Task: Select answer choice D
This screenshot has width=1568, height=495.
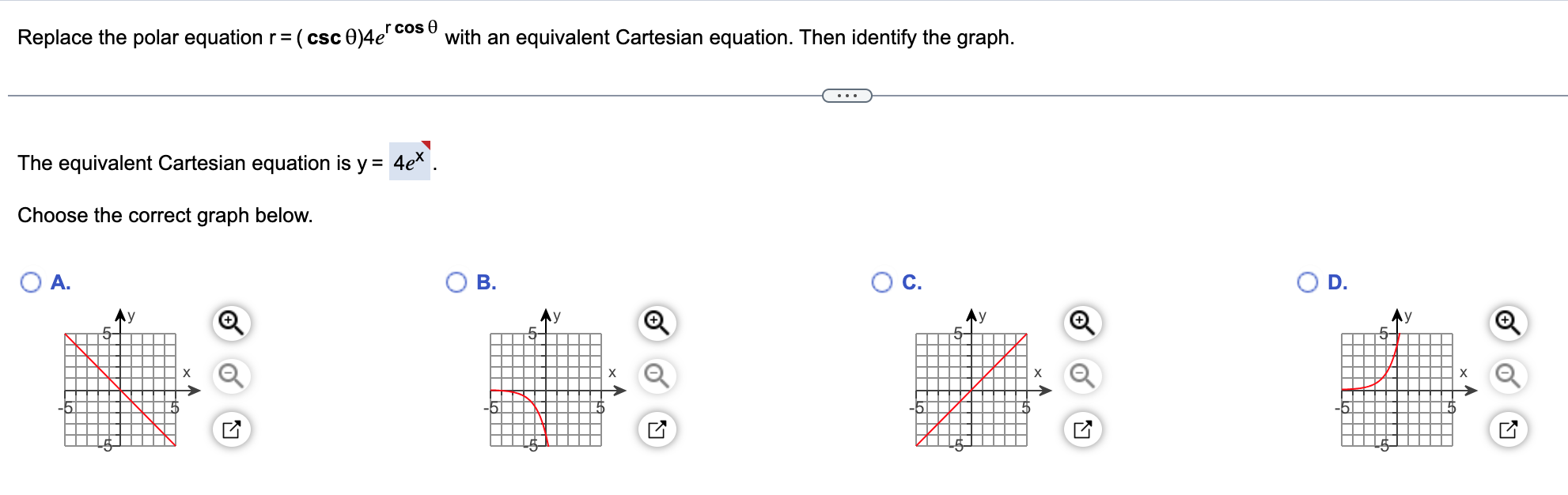Action: pyautogui.click(x=1307, y=282)
